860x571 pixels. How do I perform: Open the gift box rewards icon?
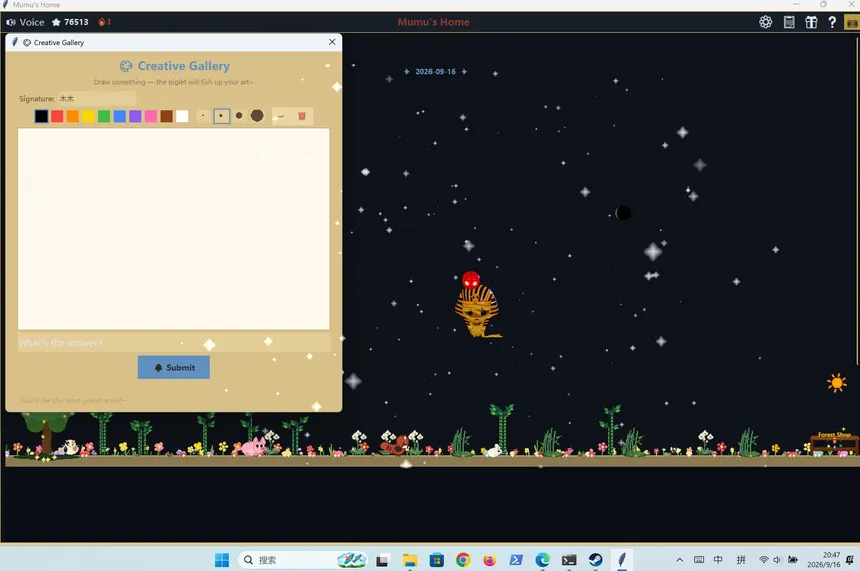point(811,22)
